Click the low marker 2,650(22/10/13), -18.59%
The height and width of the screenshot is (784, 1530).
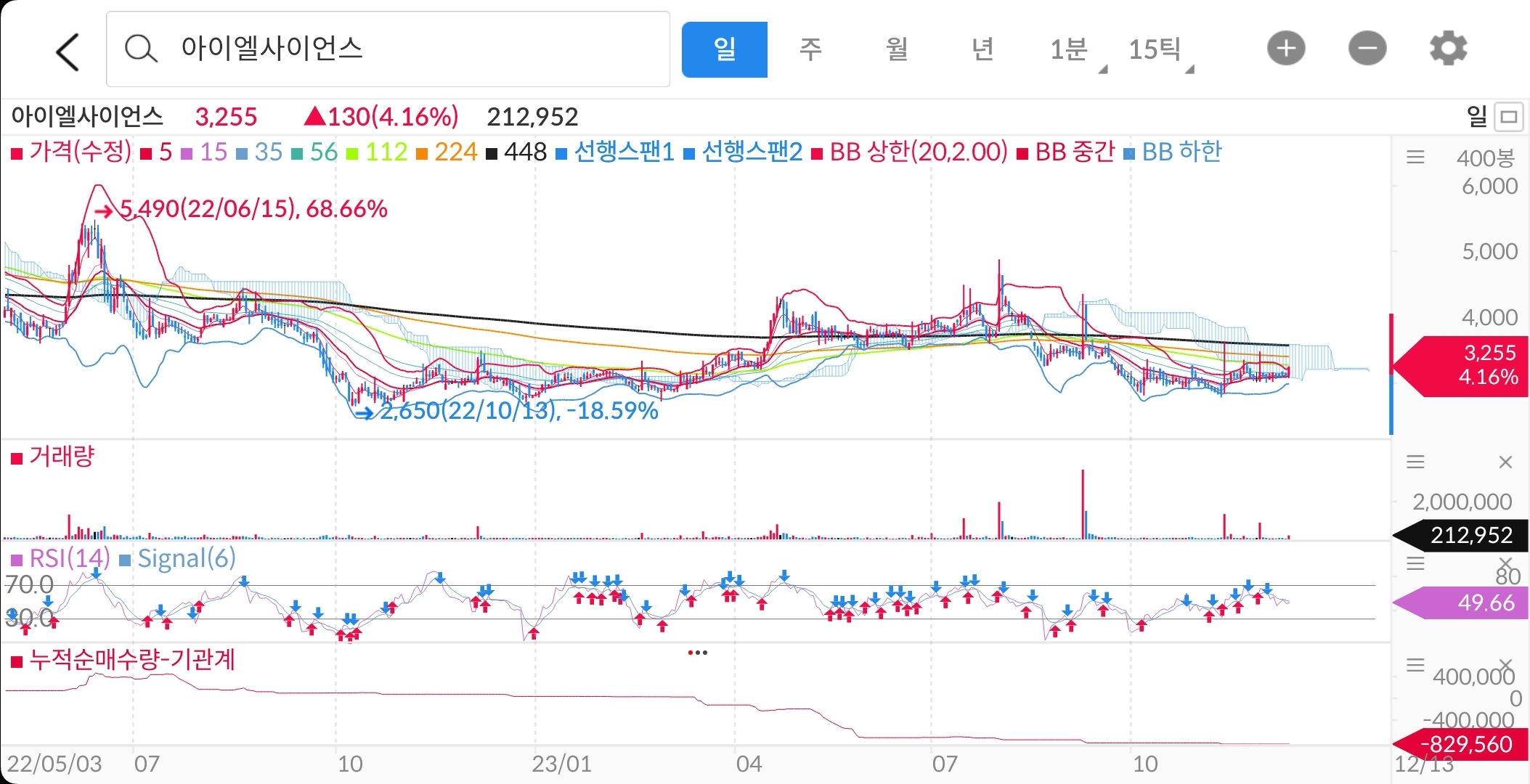tap(508, 411)
